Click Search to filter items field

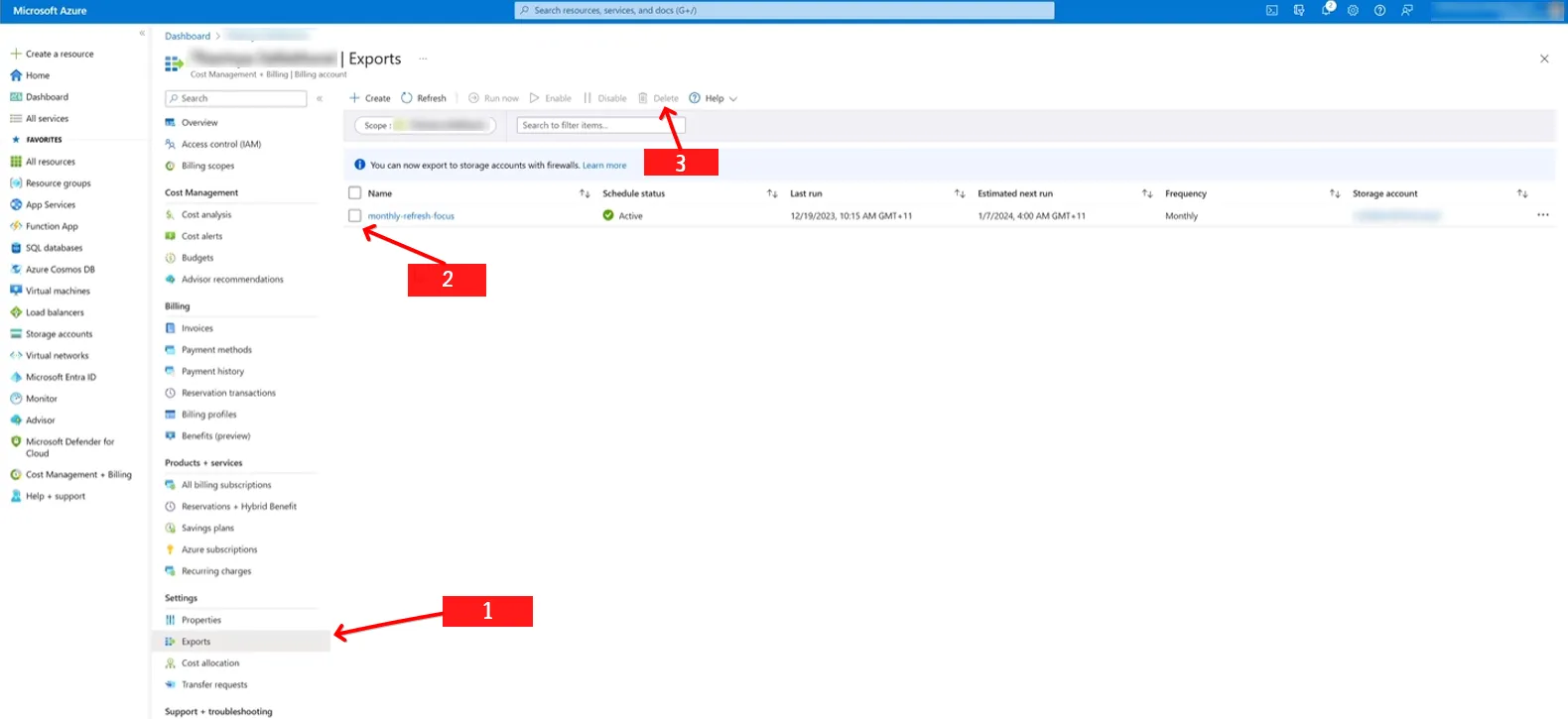[600, 126]
